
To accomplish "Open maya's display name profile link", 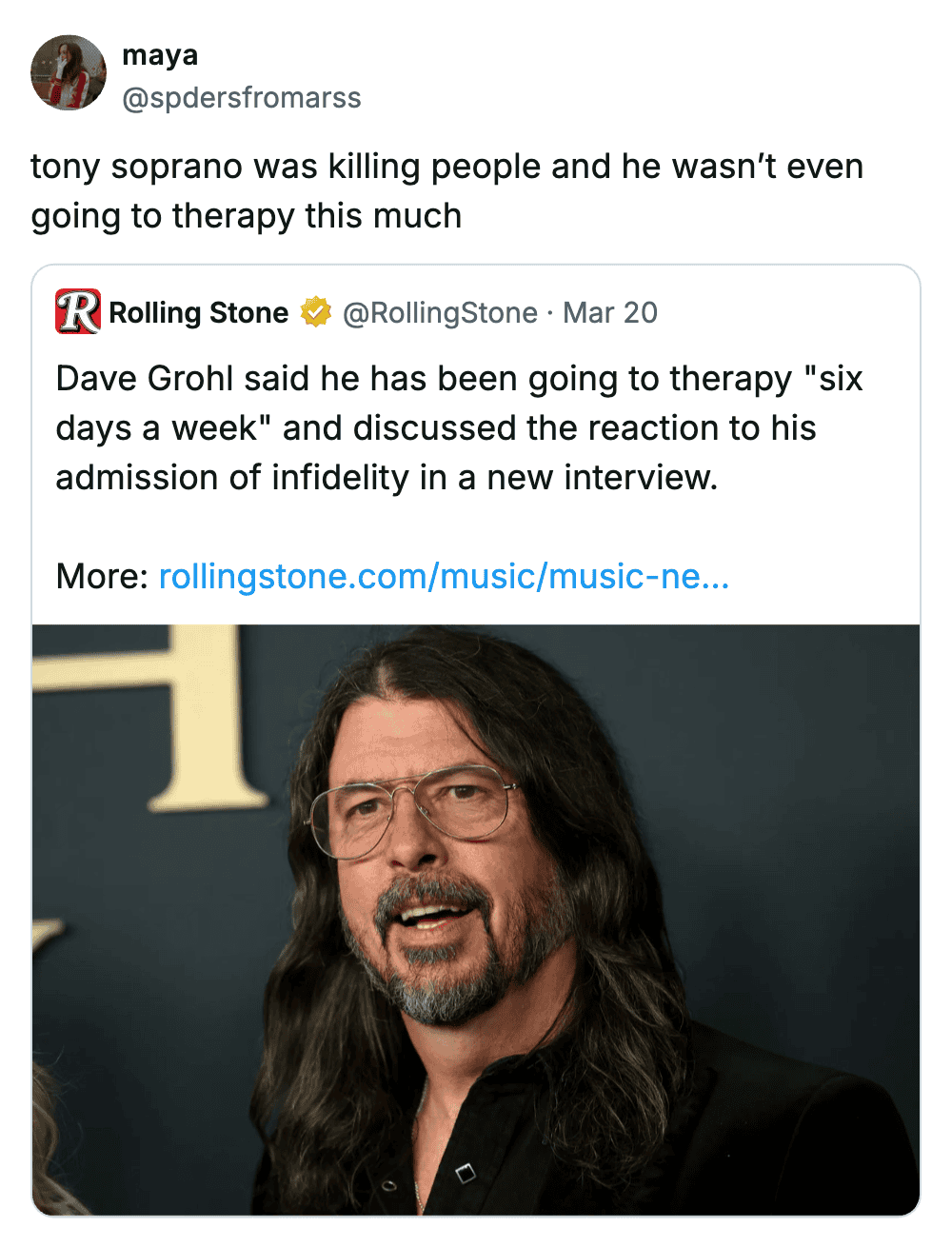I will click(x=160, y=55).
